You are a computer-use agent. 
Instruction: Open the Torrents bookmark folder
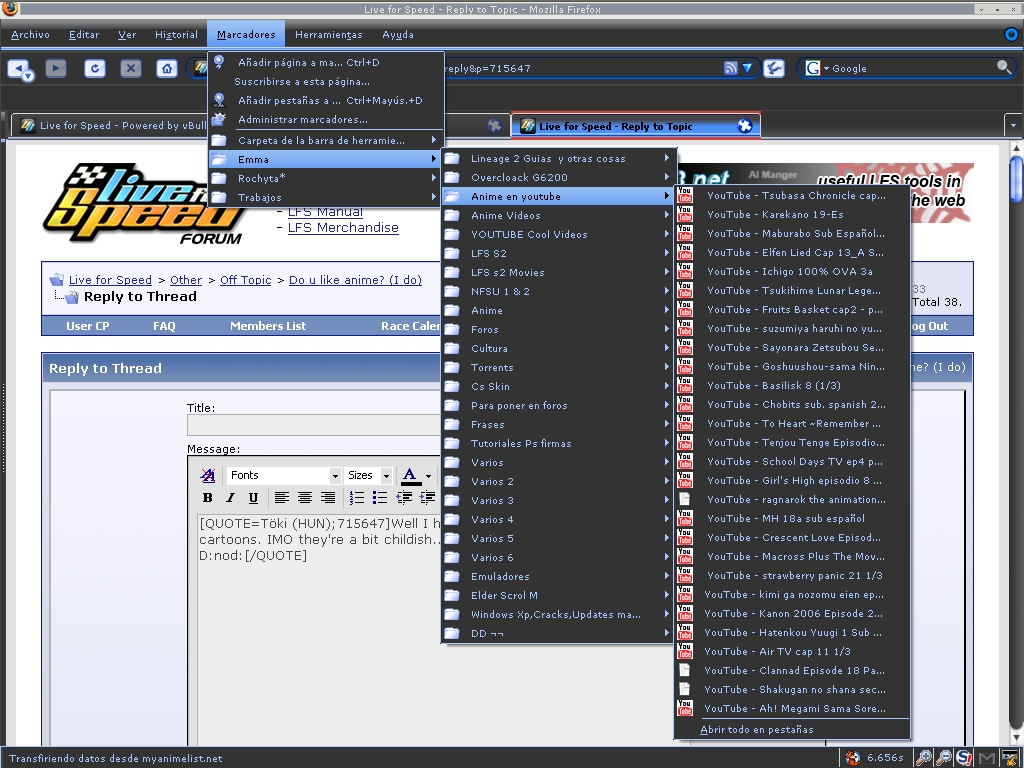pyautogui.click(x=558, y=368)
